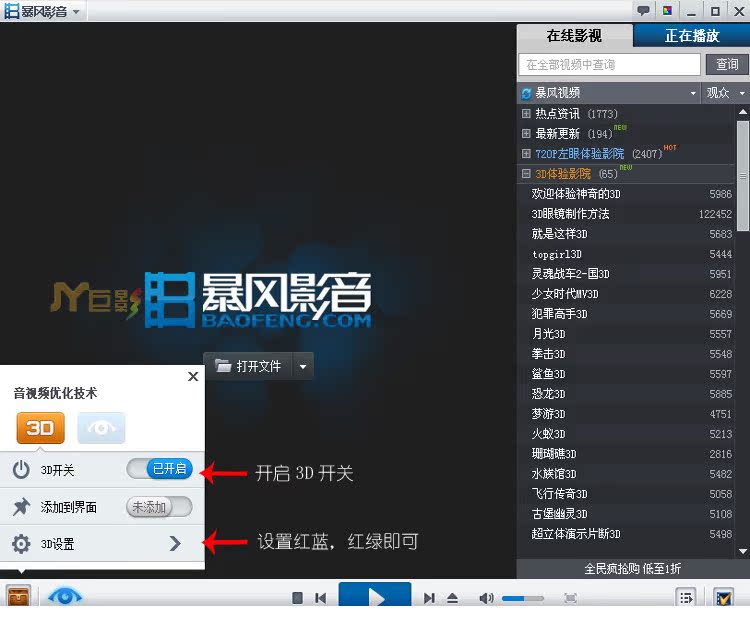
Task: Select 火蚁3D video
Action: [x=626, y=434]
